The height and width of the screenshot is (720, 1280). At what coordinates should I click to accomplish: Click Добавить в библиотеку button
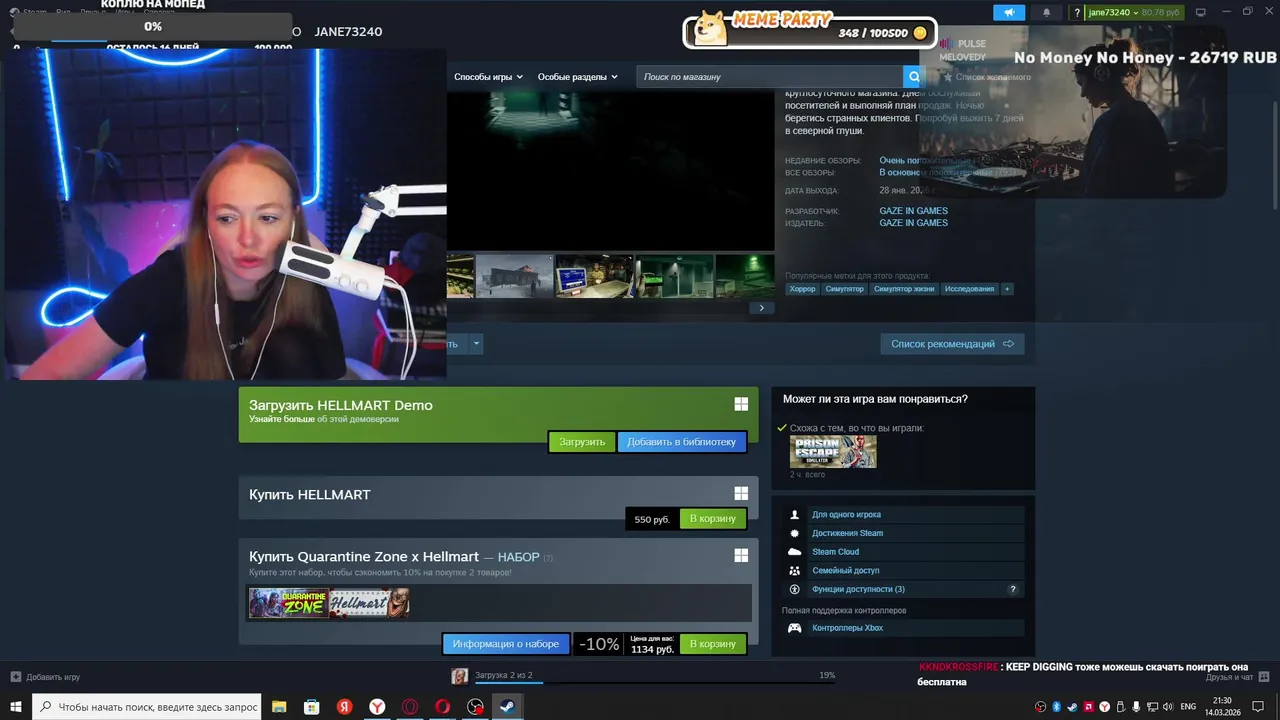tap(681, 442)
